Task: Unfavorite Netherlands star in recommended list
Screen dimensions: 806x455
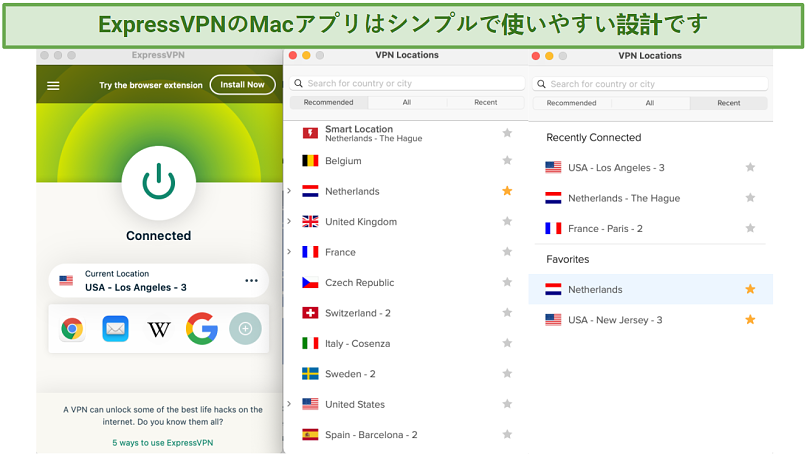Action: point(507,191)
